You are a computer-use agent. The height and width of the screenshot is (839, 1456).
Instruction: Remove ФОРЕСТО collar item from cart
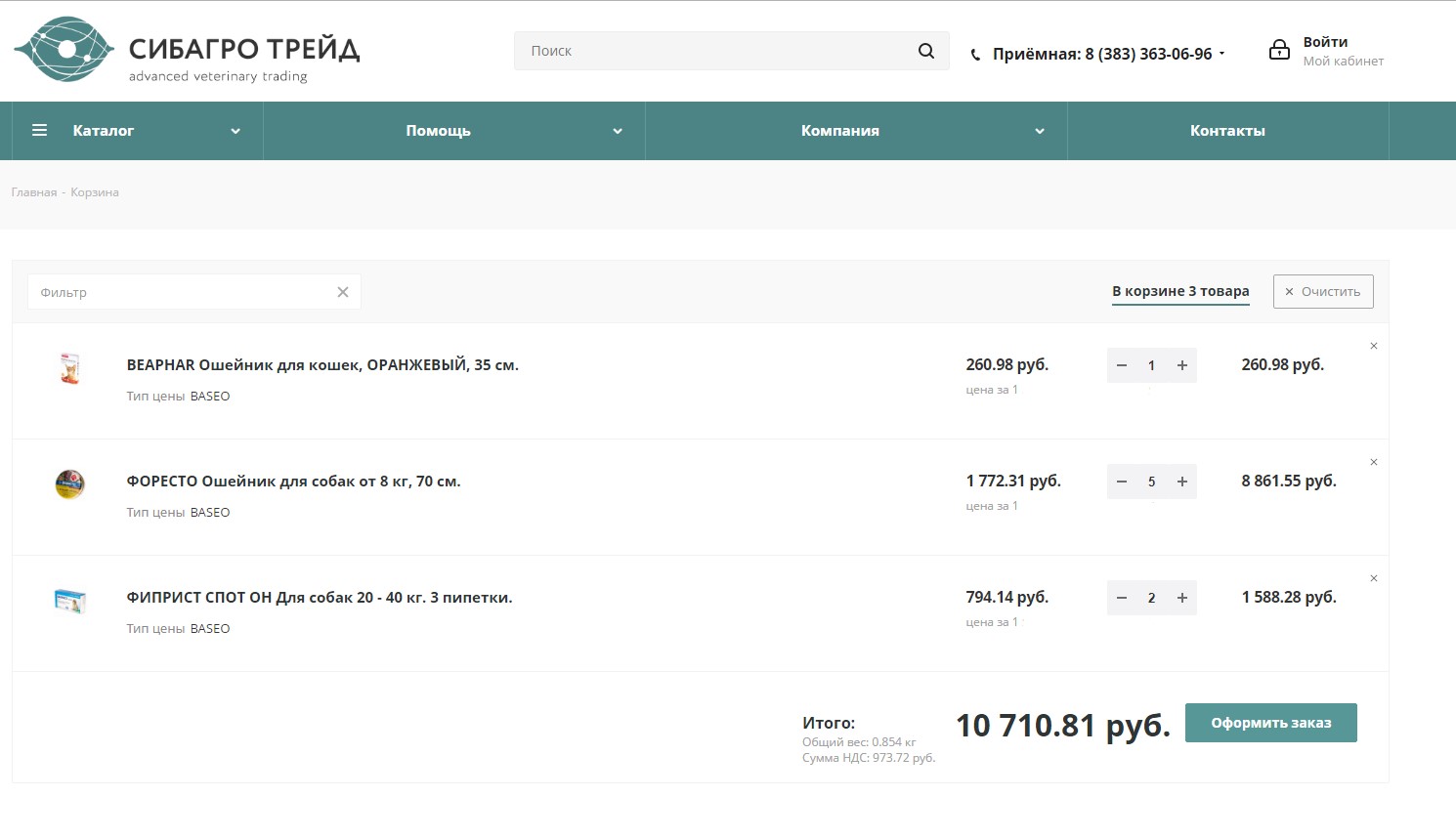[x=1374, y=462]
